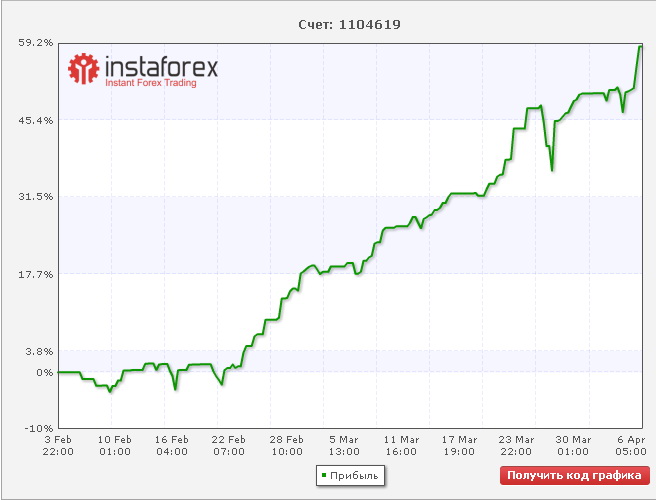656x500 pixels.
Task: Click the '11 Mar 16:00' date label
Action: tap(401, 446)
